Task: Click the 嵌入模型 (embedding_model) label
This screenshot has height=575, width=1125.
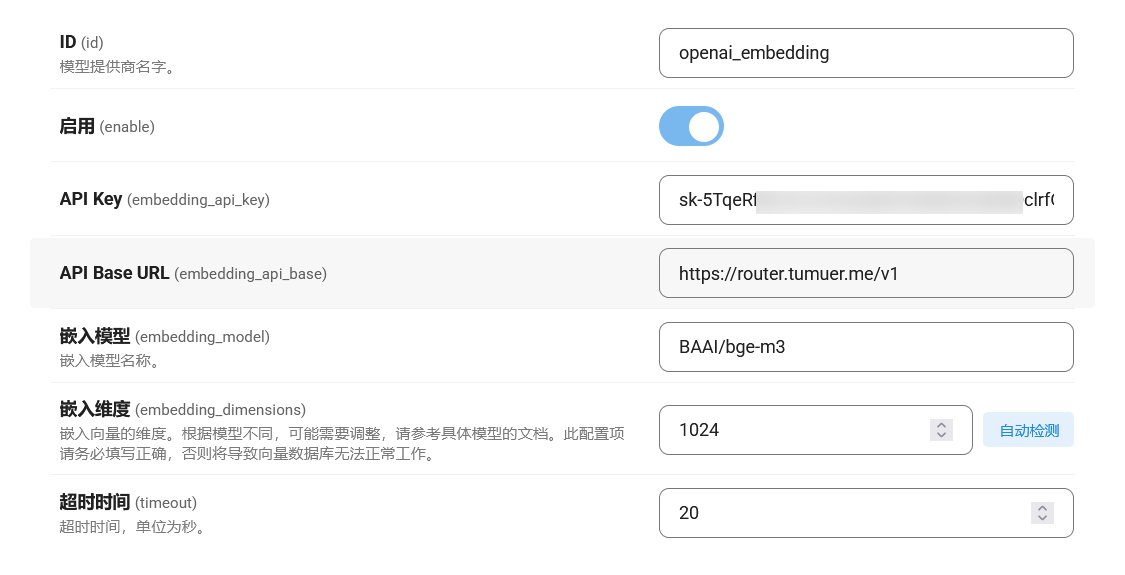Action: [x=164, y=337]
